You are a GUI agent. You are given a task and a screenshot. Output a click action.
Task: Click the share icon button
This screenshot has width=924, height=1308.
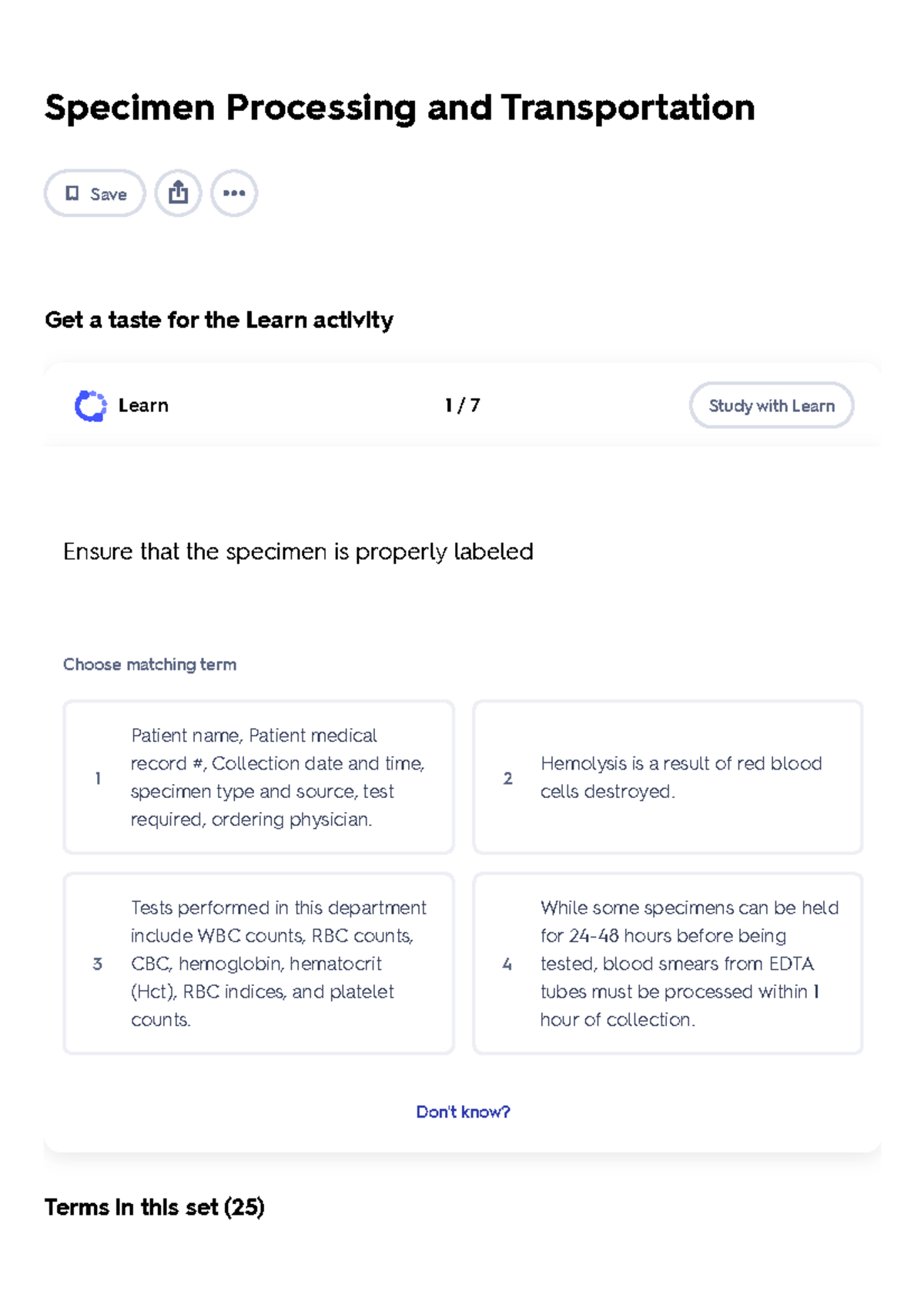[x=178, y=193]
